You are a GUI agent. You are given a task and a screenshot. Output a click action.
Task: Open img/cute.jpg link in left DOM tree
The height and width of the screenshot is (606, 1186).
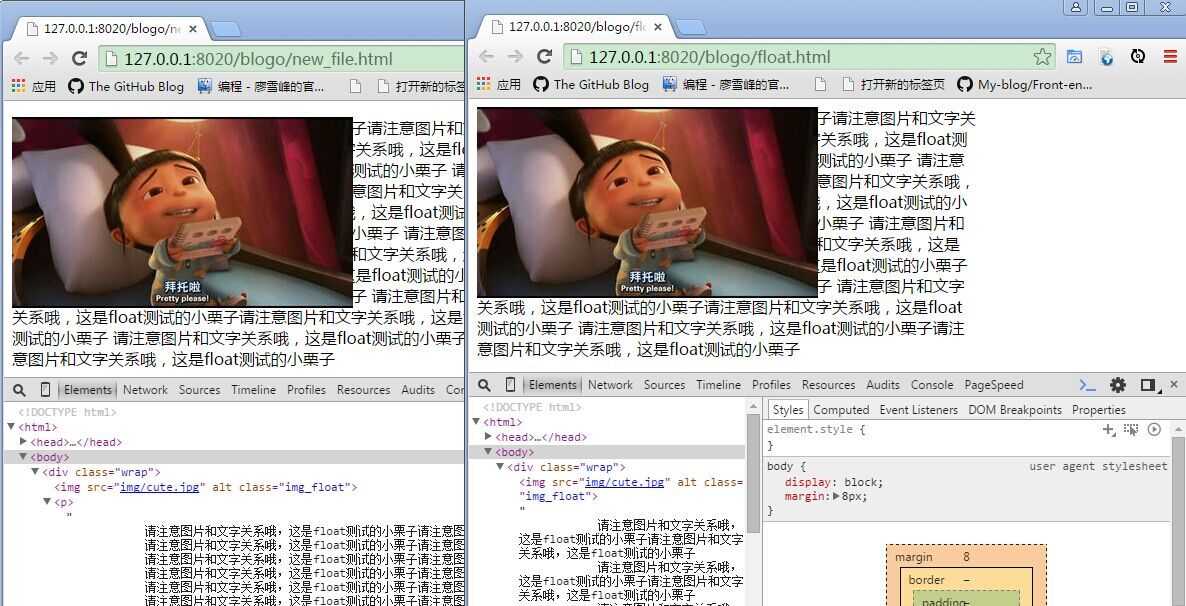click(161, 487)
